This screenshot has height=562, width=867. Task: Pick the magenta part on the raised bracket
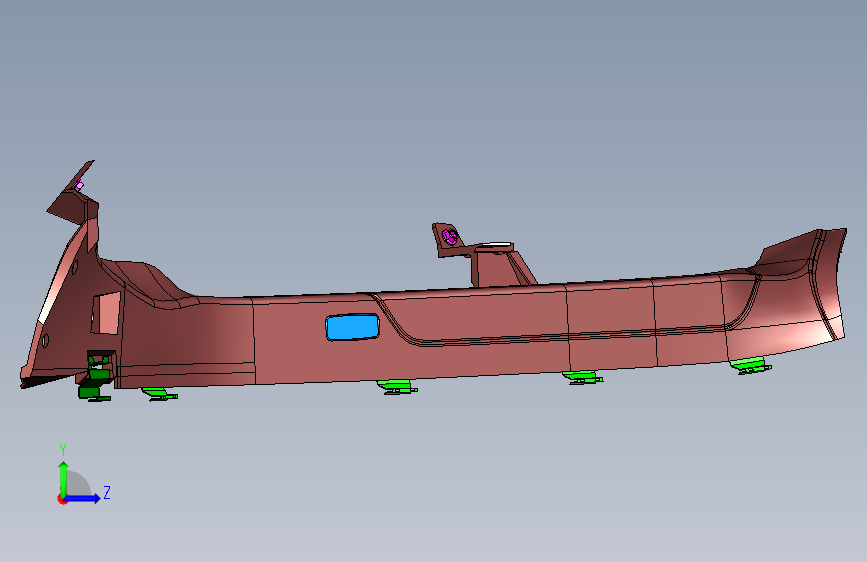point(450,237)
